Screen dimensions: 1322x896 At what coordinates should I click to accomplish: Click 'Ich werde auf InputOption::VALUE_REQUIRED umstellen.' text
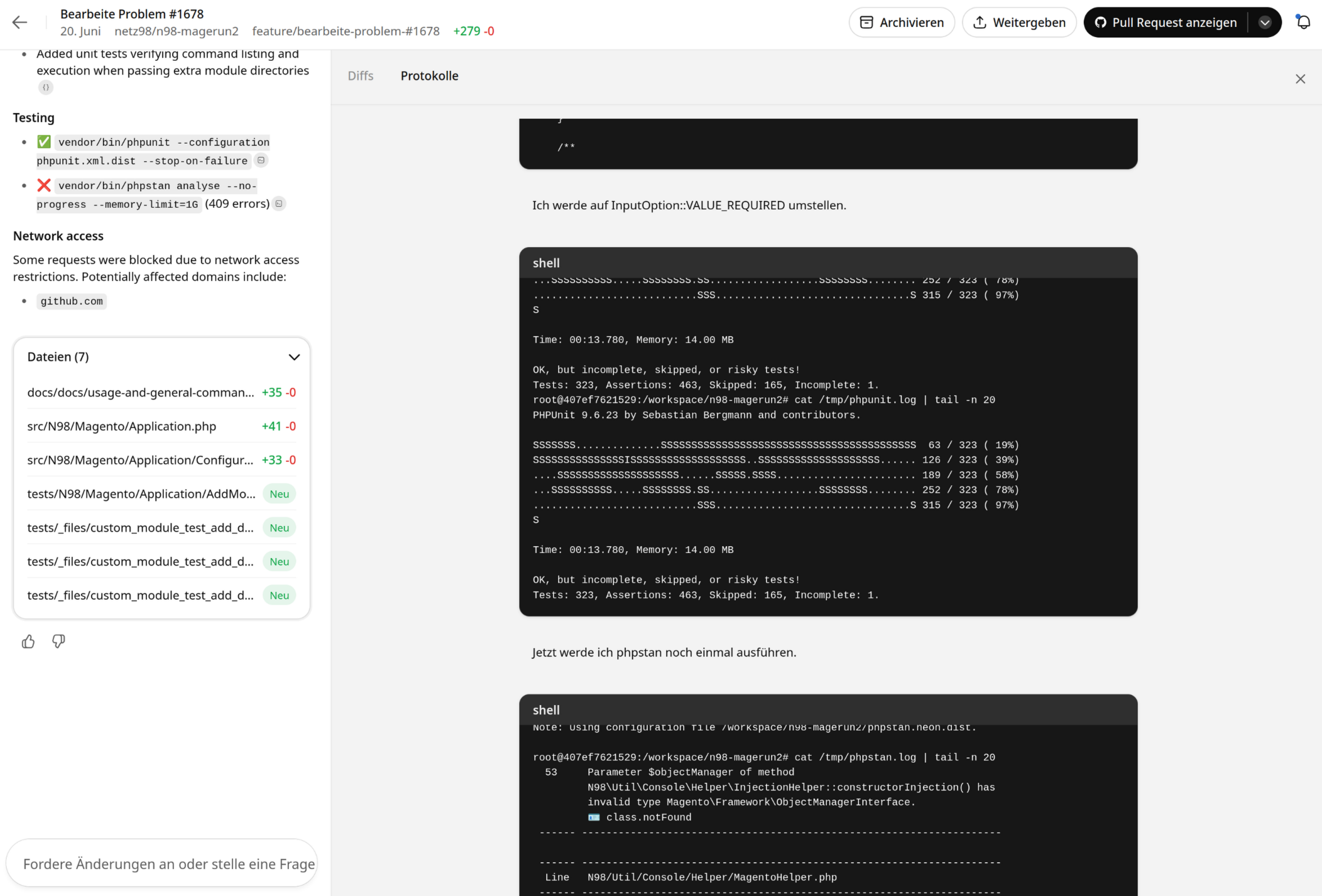point(689,206)
